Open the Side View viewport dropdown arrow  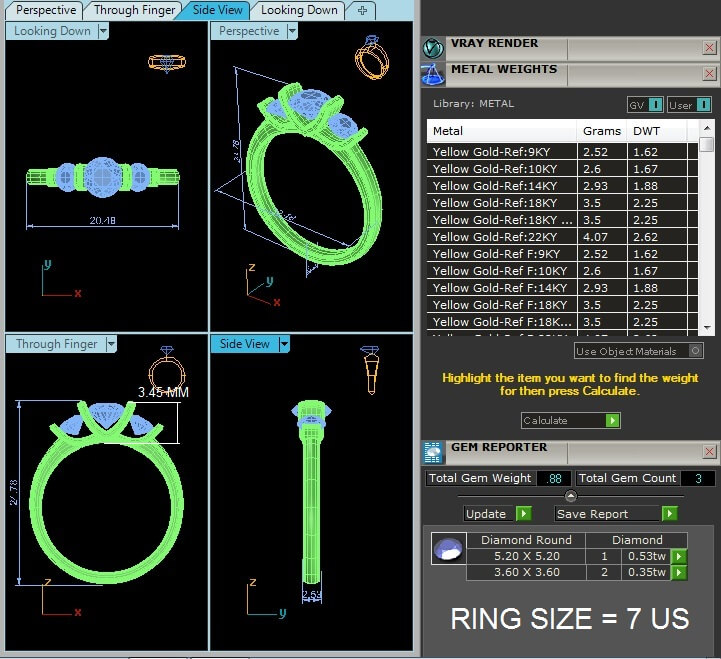click(x=284, y=344)
